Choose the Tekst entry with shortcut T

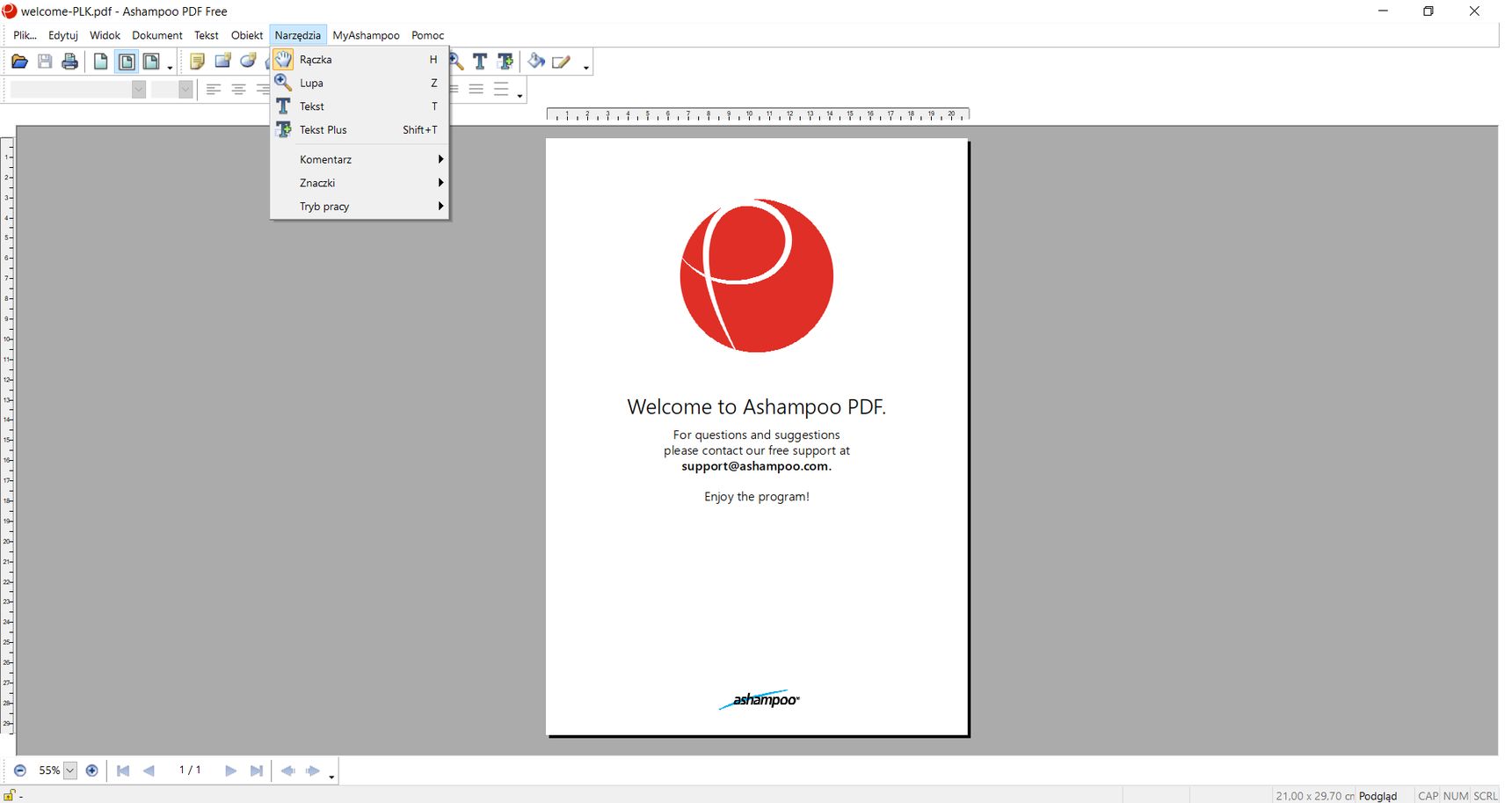[360, 106]
